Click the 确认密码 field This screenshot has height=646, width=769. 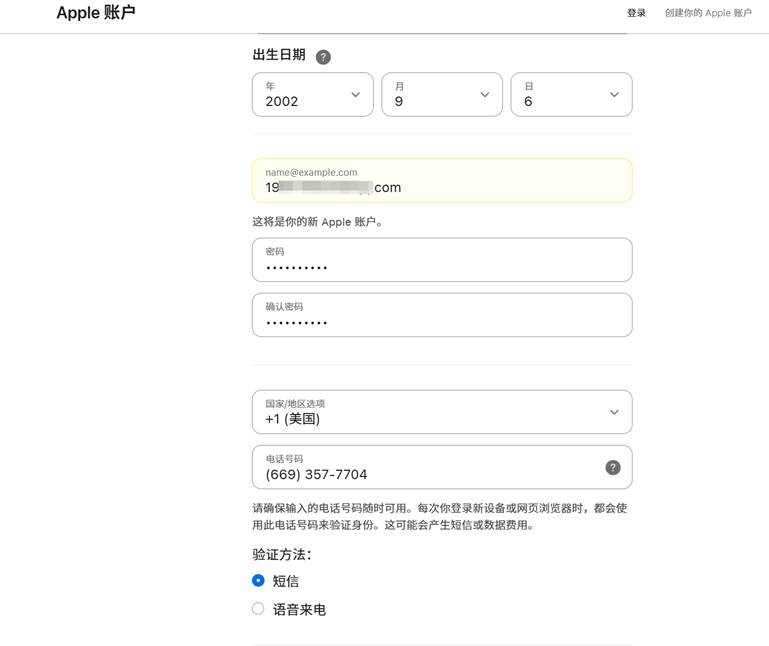point(442,315)
